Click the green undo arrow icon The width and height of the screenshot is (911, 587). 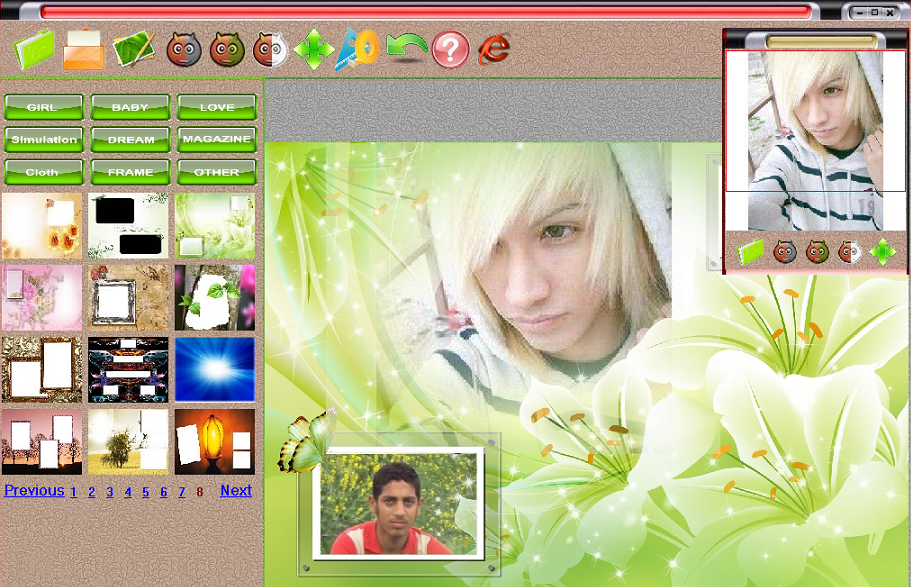click(406, 48)
